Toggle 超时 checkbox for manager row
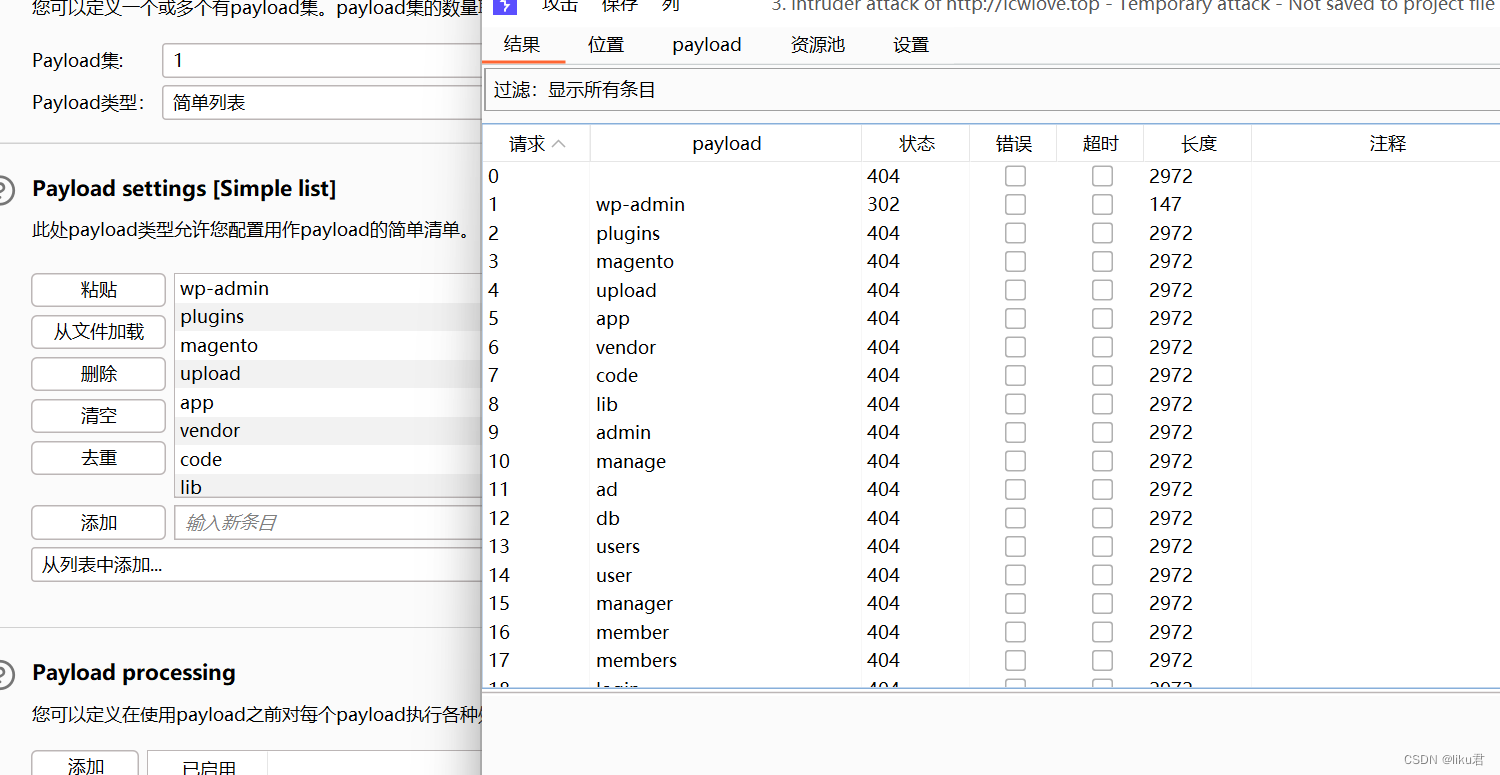The height and width of the screenshot is (775, 1500). click(x=1102, y=604)
